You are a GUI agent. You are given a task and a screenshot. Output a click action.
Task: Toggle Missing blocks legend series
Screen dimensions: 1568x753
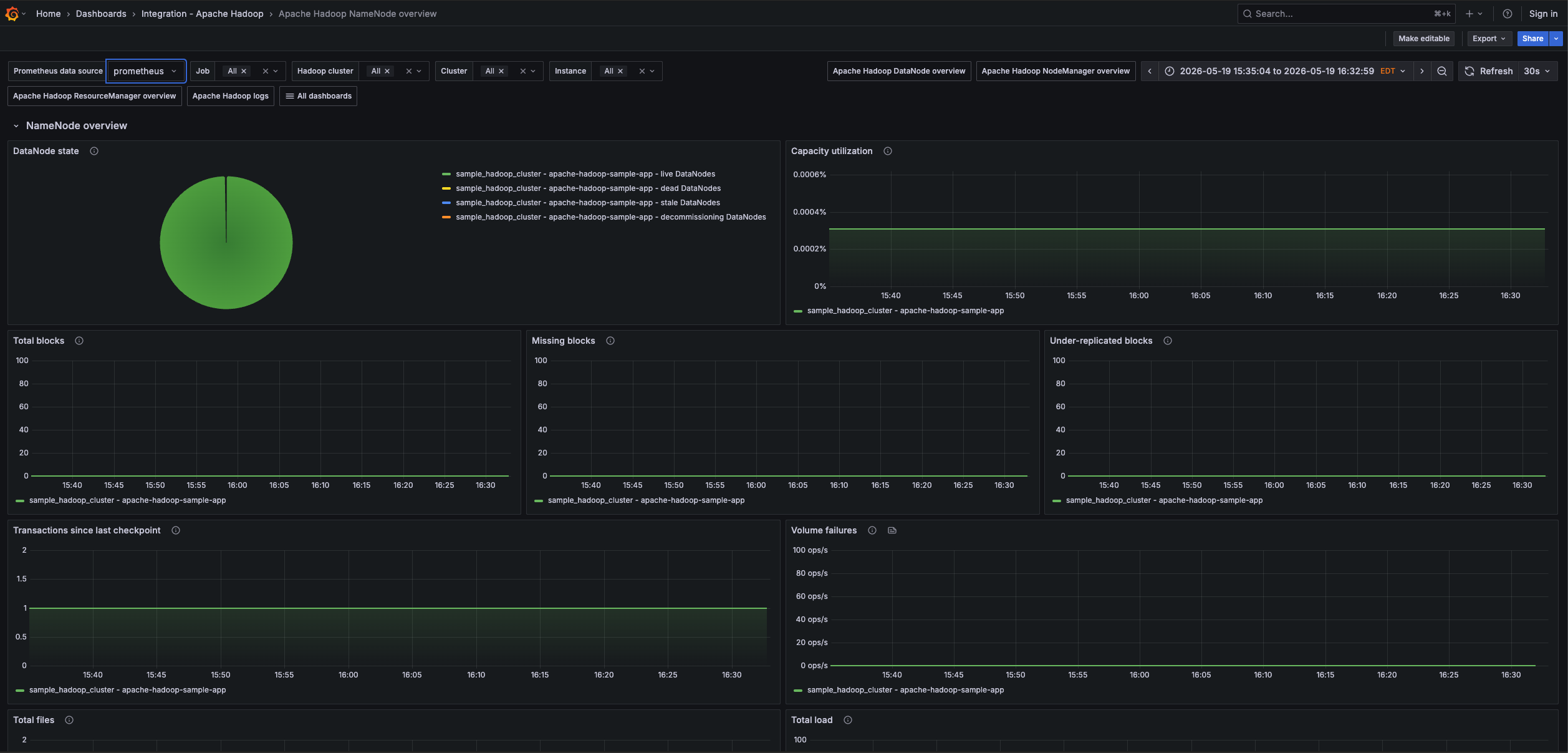tap(645, 500)
